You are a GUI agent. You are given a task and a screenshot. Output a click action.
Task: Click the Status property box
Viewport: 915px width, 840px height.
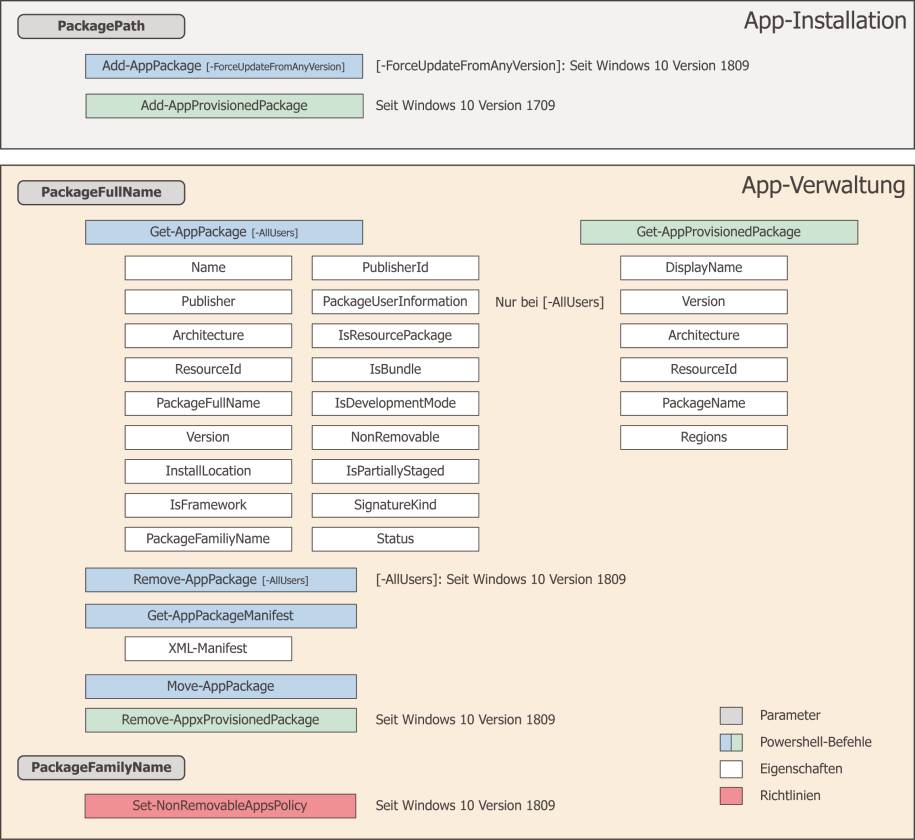(395, 538)
